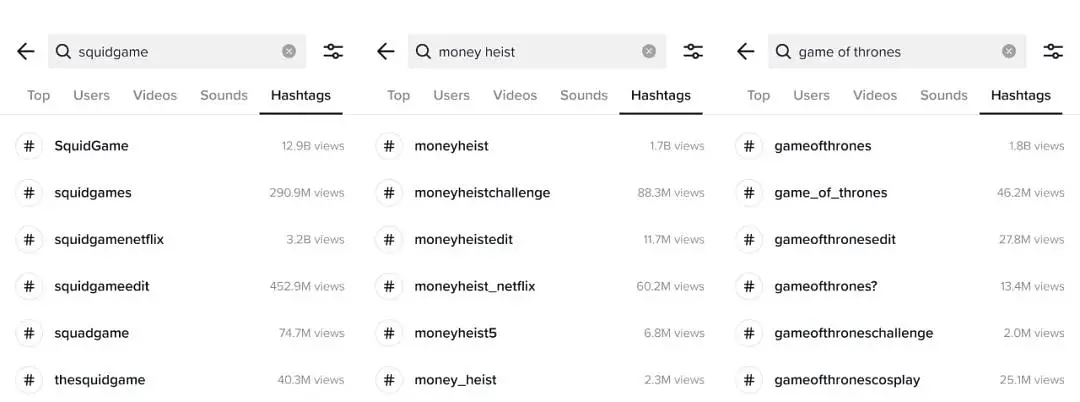
Task: Open the moneyheist5 hashtag result
Action: tap(540, 333)
